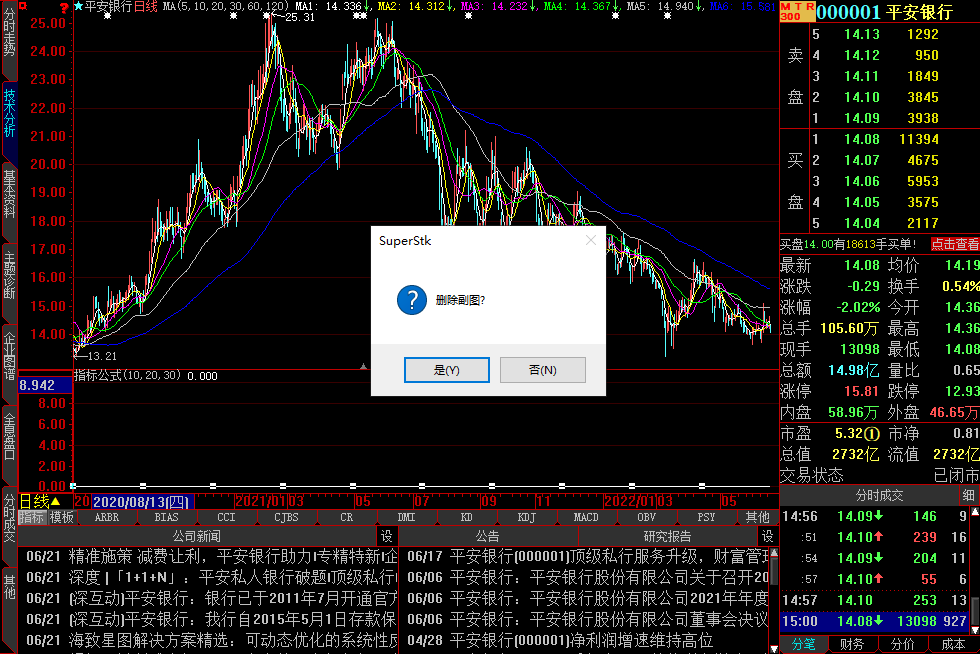Click the sub-chart splitter triangle marker
This screenshot has width=980, height=654.
tap(363, 366)
